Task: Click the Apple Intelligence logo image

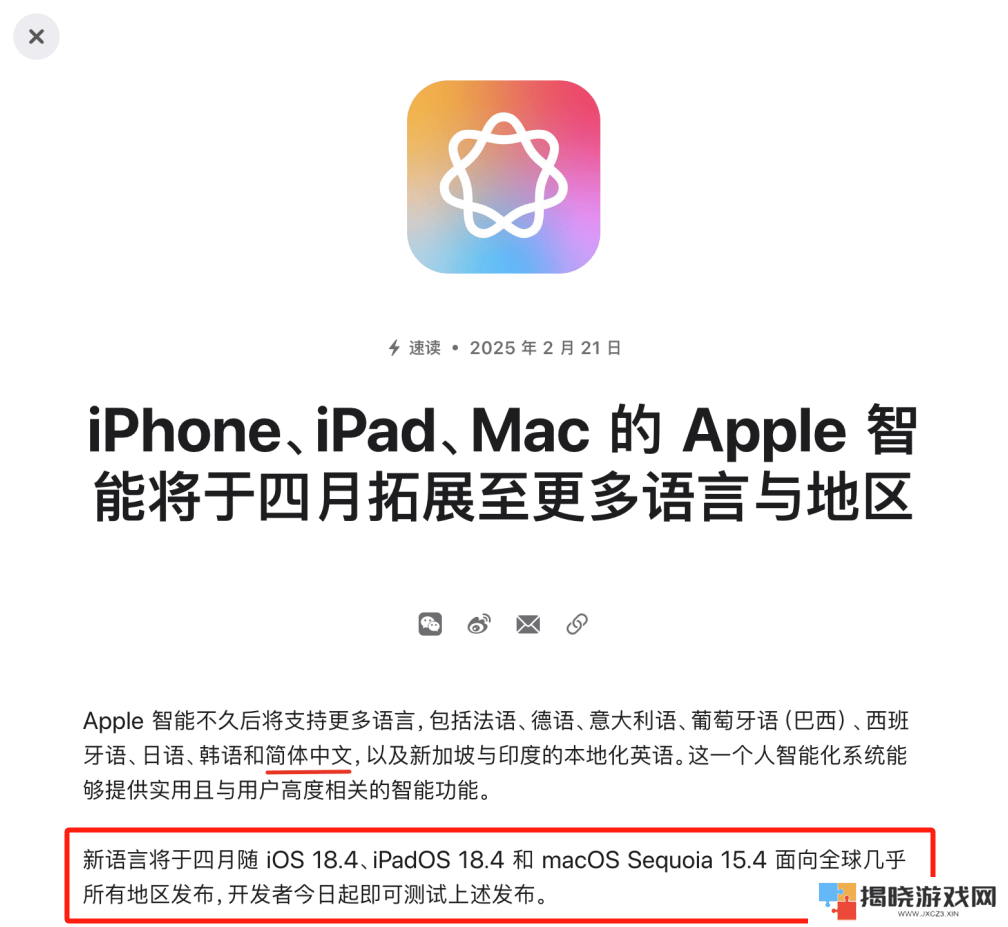Action: (x=503, y=177)
